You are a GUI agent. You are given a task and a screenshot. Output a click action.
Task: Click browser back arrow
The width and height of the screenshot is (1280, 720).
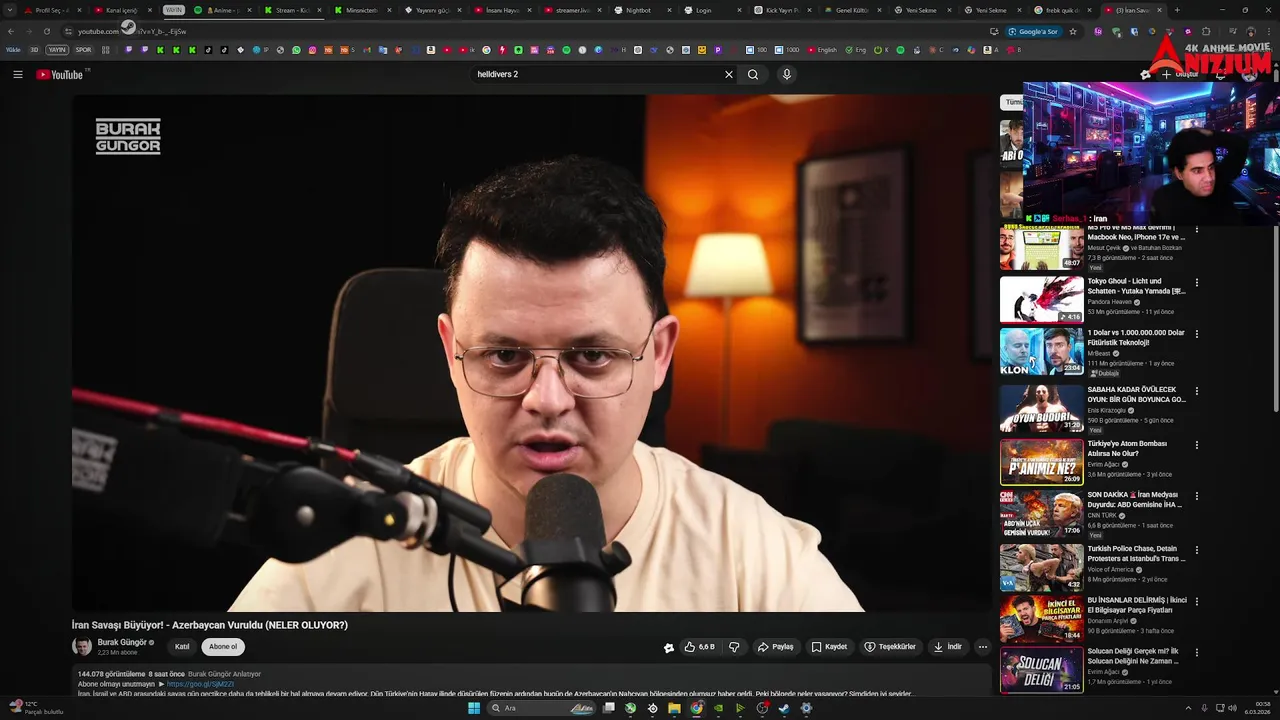[x=11, y=31]
